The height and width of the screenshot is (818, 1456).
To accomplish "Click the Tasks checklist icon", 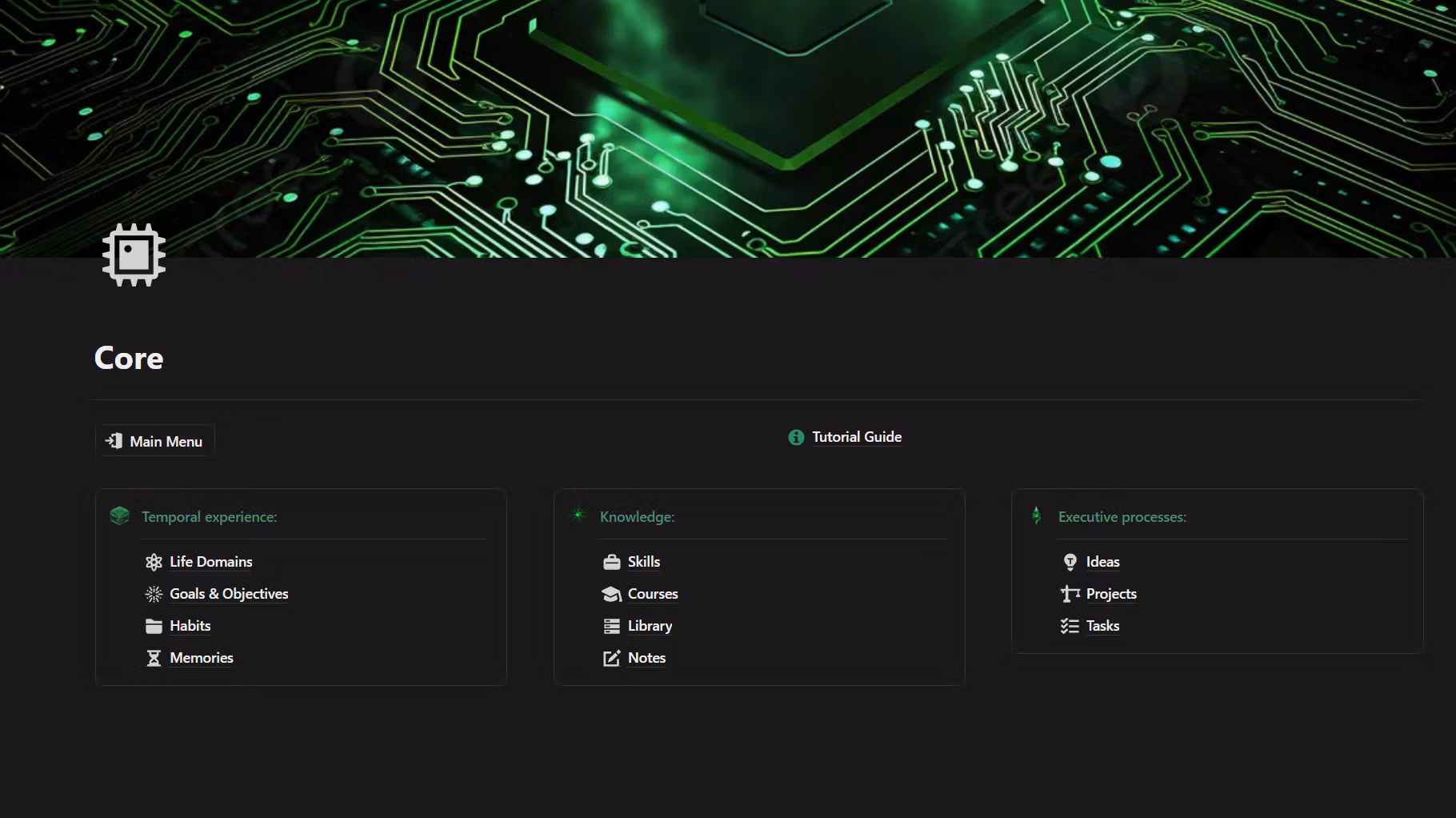I will tap(1070, 626).
